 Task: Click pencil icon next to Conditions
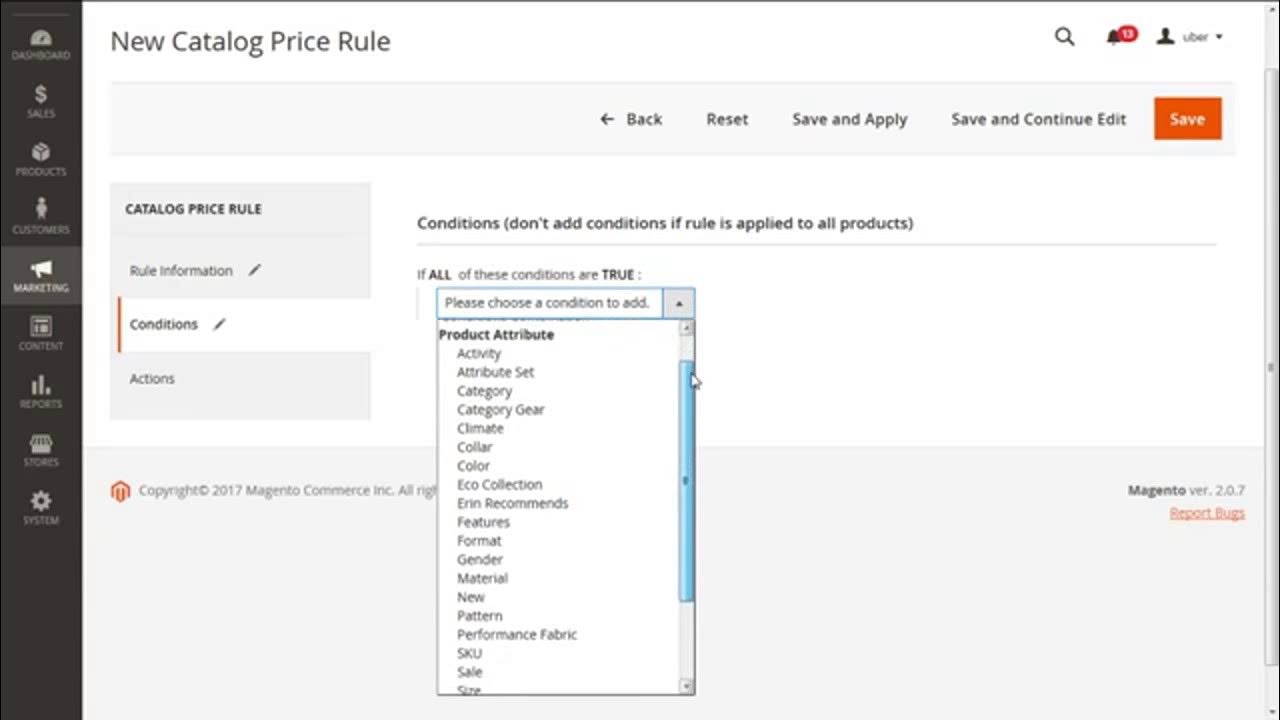tap(219, 324)
